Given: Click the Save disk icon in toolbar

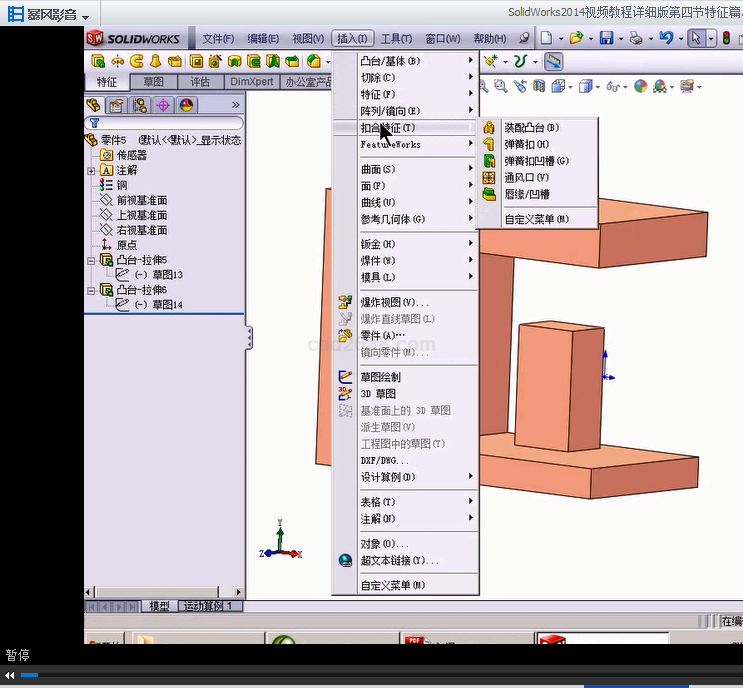Looking at the screenshot, I should [x=606, y=38].
